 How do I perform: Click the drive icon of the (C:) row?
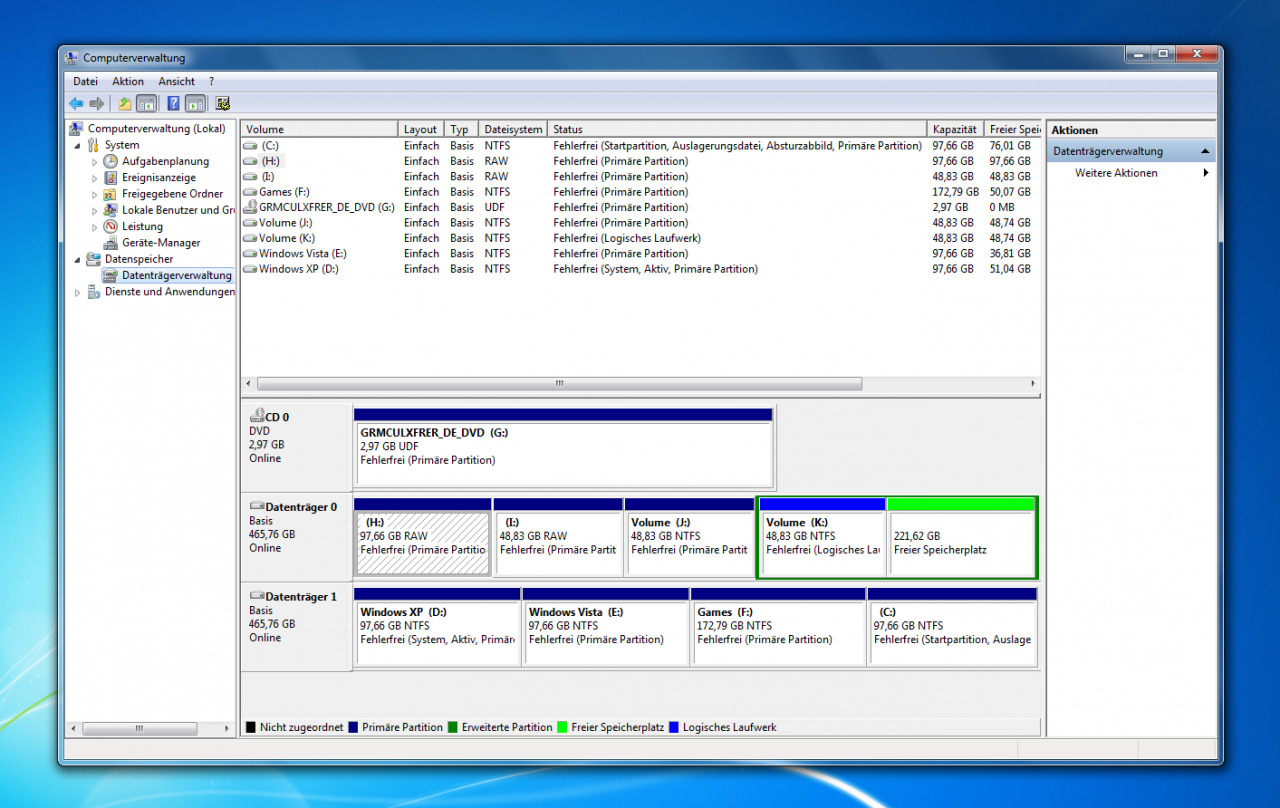pos(250,145)
